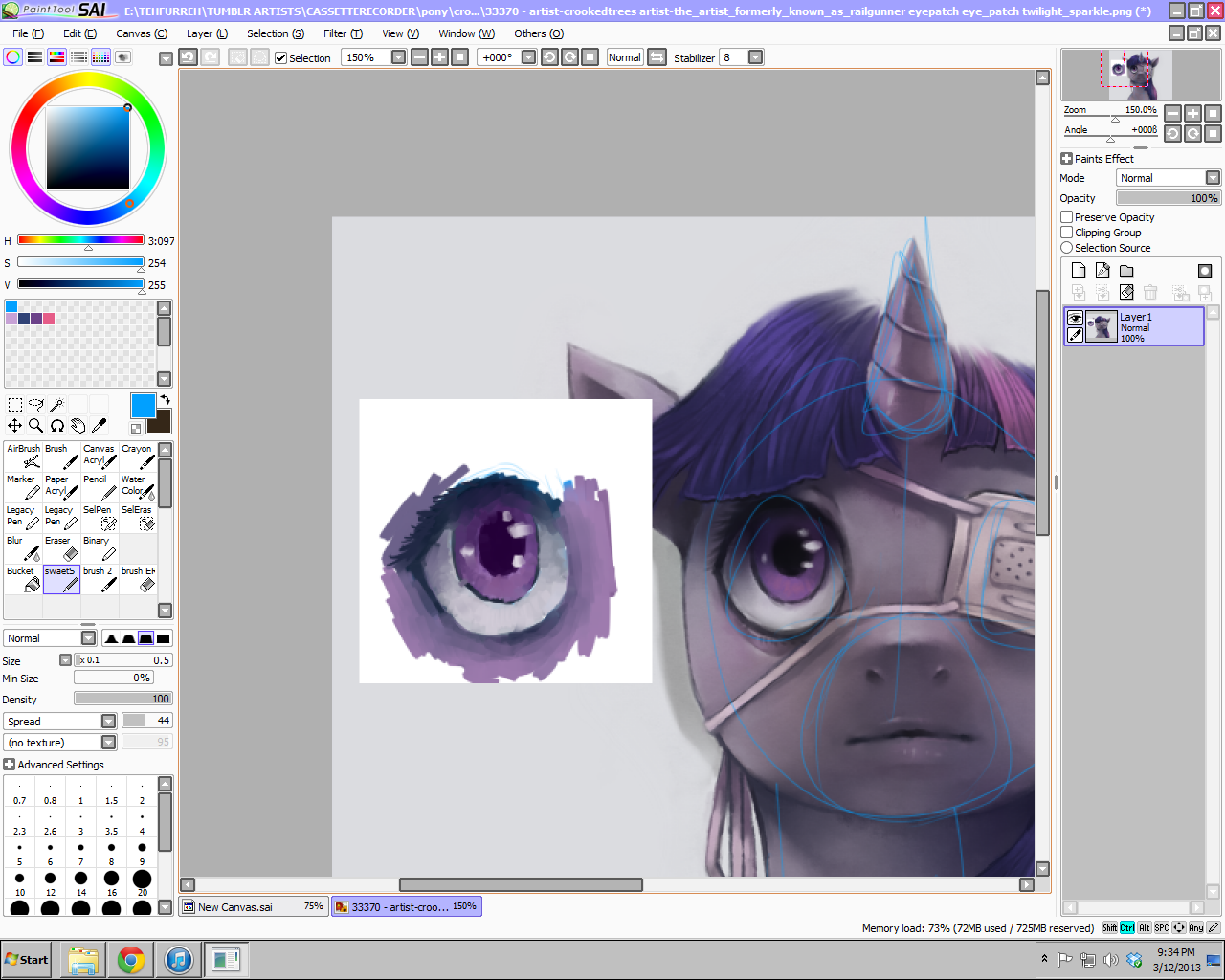Create a new linework layer

[x=1102, y=271]
